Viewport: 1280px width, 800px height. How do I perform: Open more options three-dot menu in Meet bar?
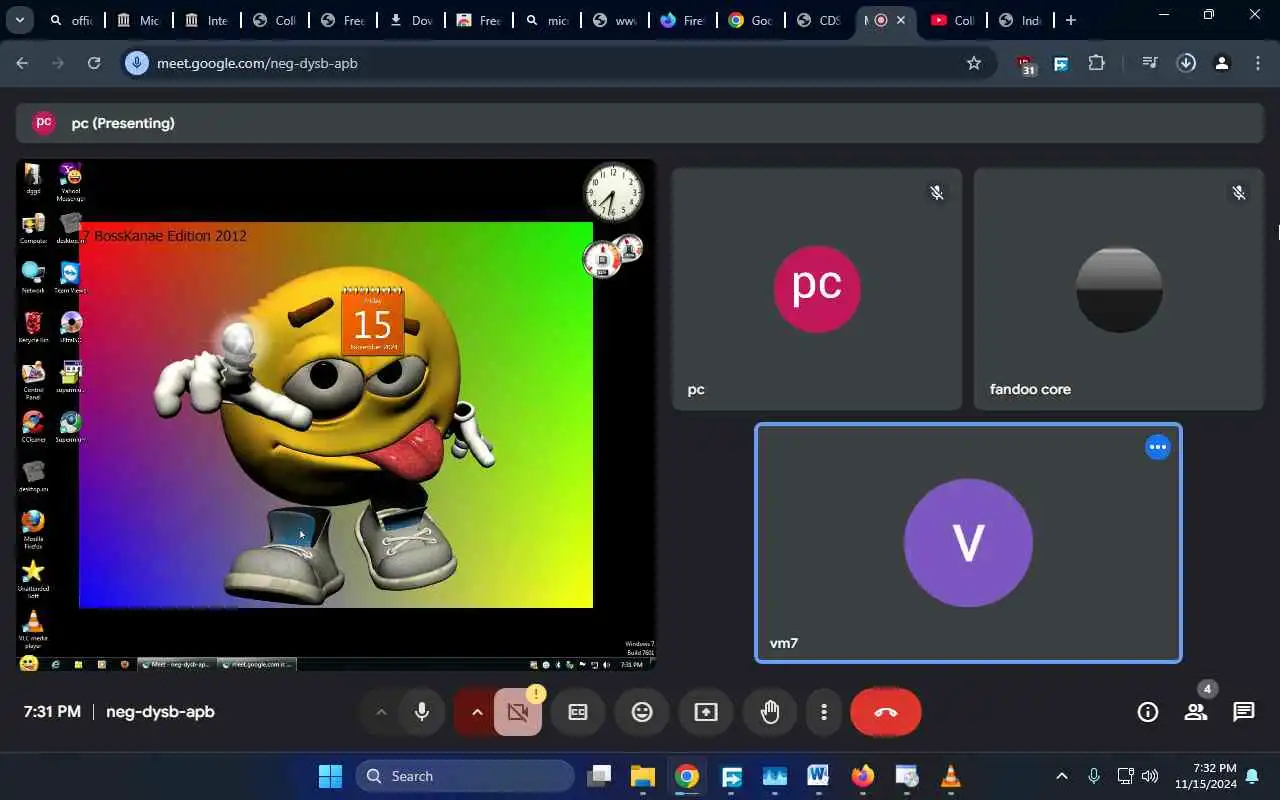pos(824,712)
